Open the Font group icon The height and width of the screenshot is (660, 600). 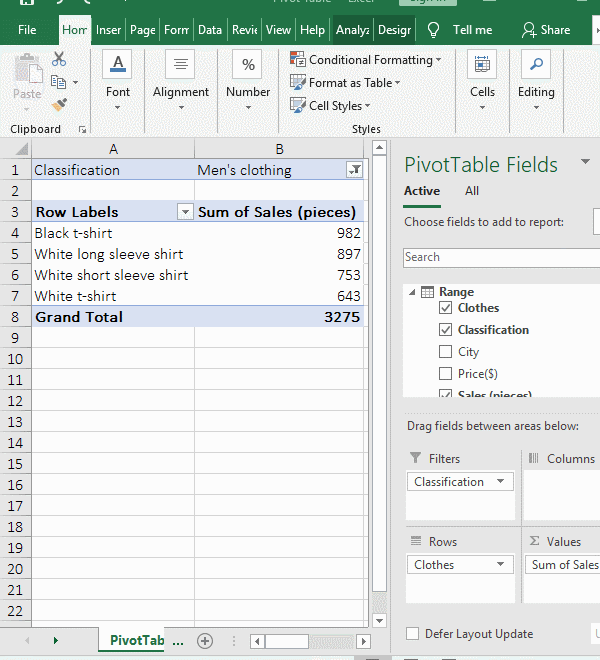point(117,64)
